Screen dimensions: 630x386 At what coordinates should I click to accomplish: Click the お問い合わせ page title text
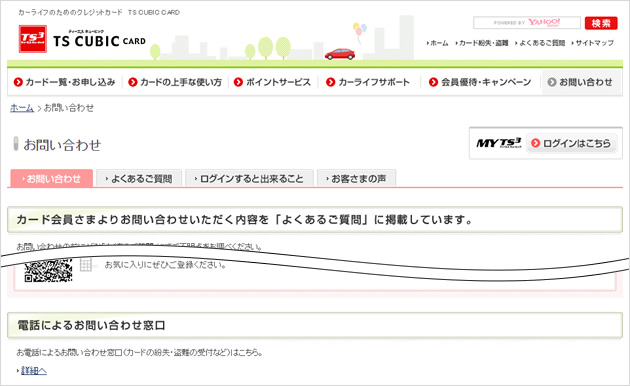[x=62, y=145]
